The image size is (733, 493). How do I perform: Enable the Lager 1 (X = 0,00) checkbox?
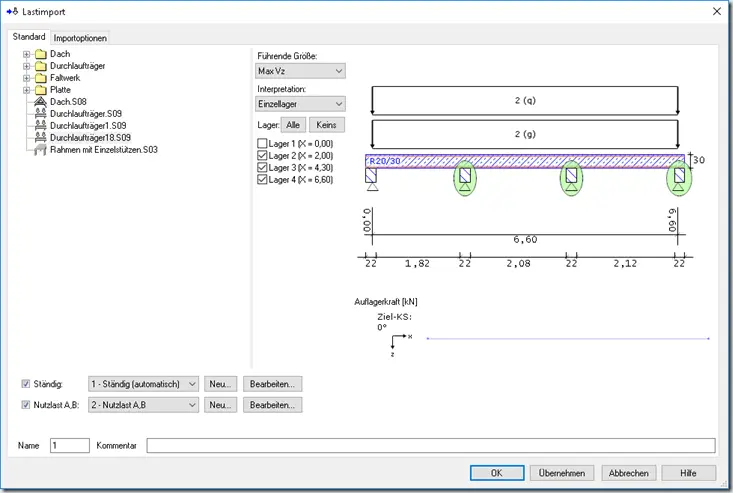(x=262, y=143)
